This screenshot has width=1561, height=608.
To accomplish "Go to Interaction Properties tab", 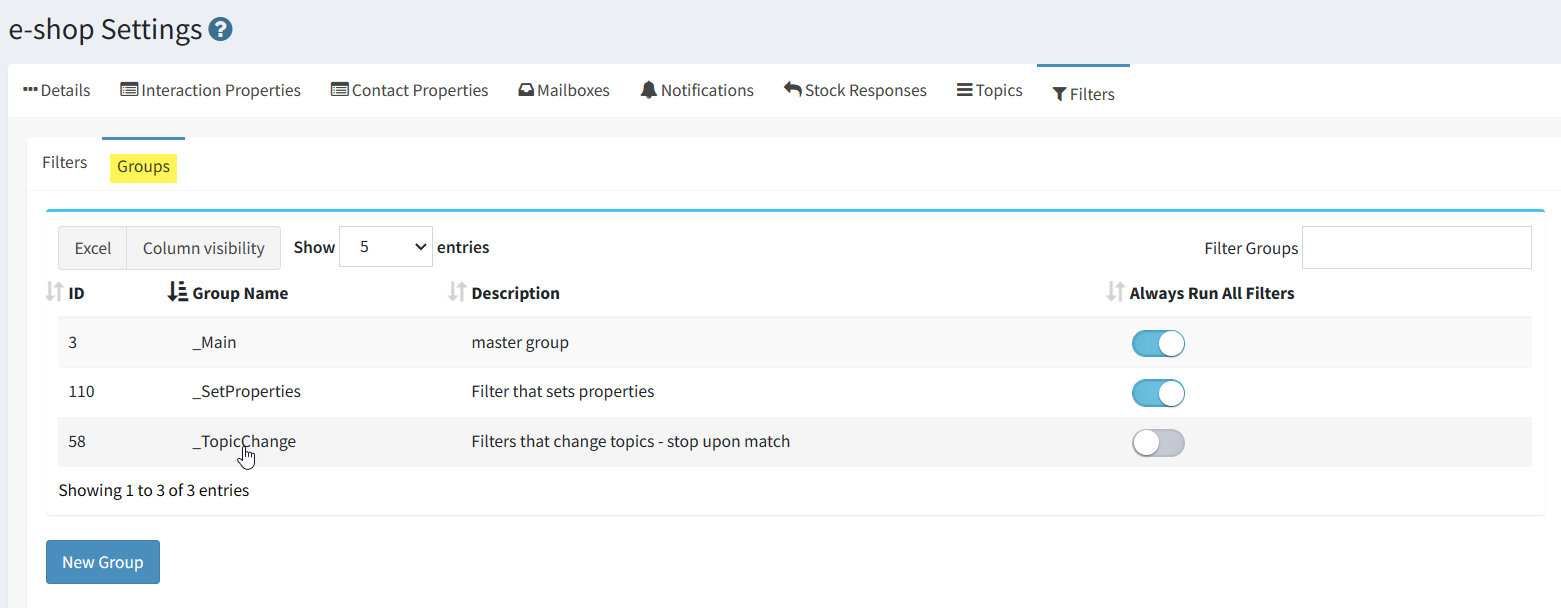I will tap(211, 91).
